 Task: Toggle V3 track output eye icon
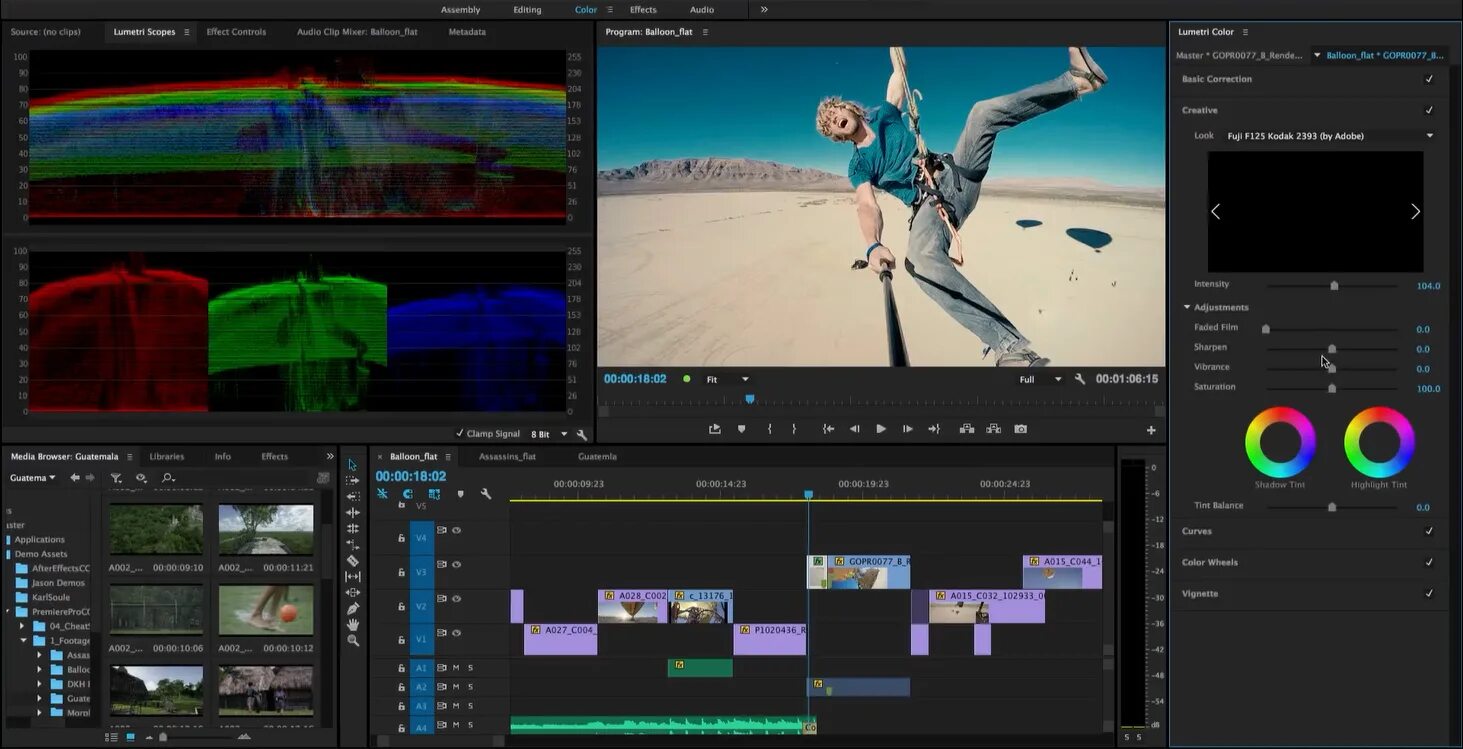click(456, 565)
